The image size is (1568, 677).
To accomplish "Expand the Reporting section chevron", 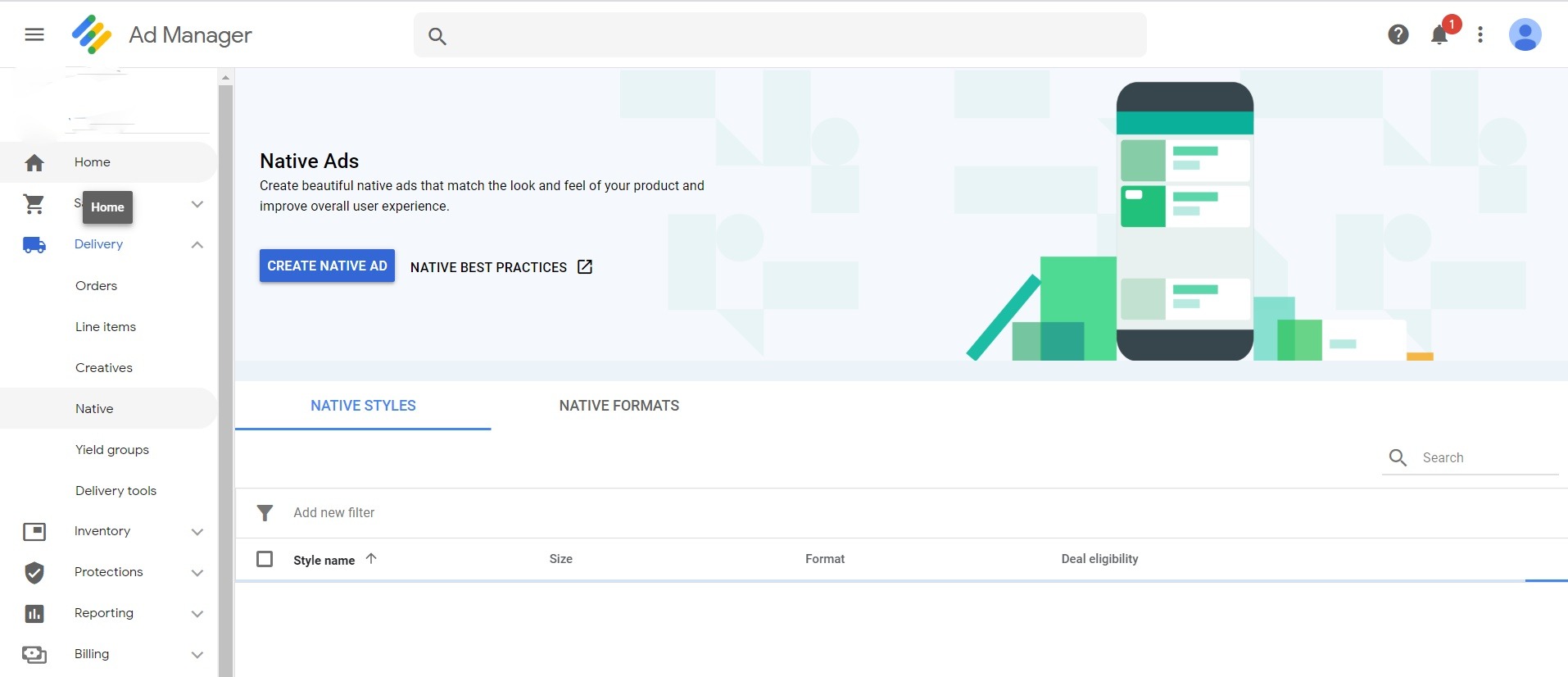I will 197,614.
